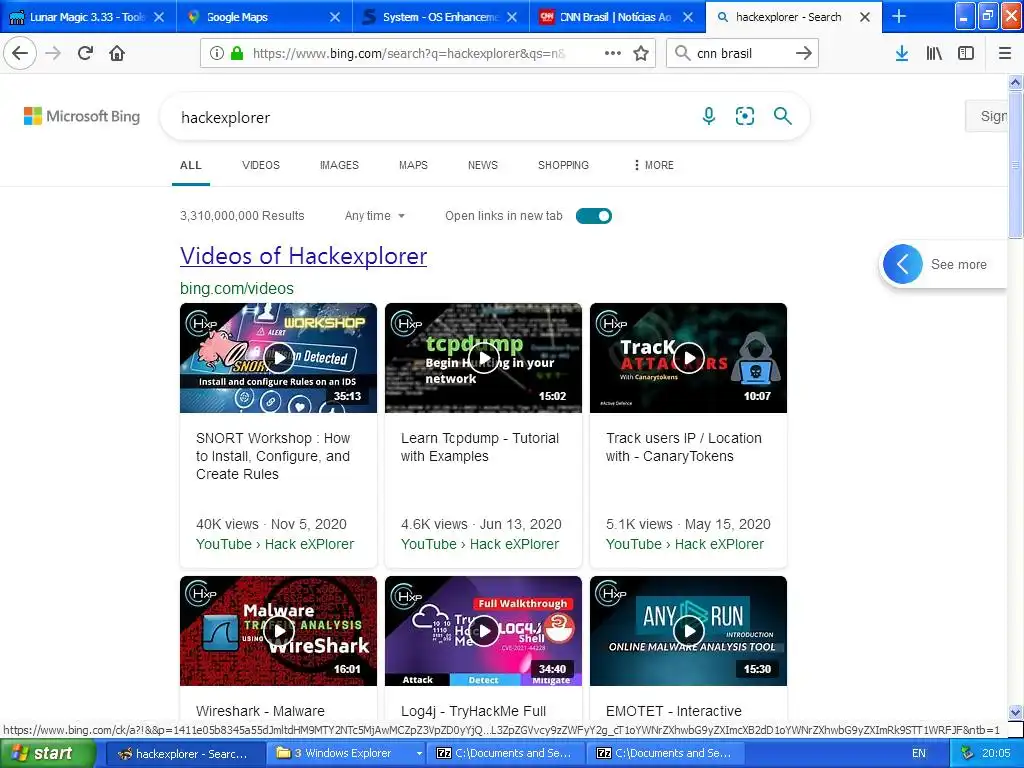Click the page scrollbar down arrow
This screenshot has height=768, width=1024.
click(x=1015, y=712)
